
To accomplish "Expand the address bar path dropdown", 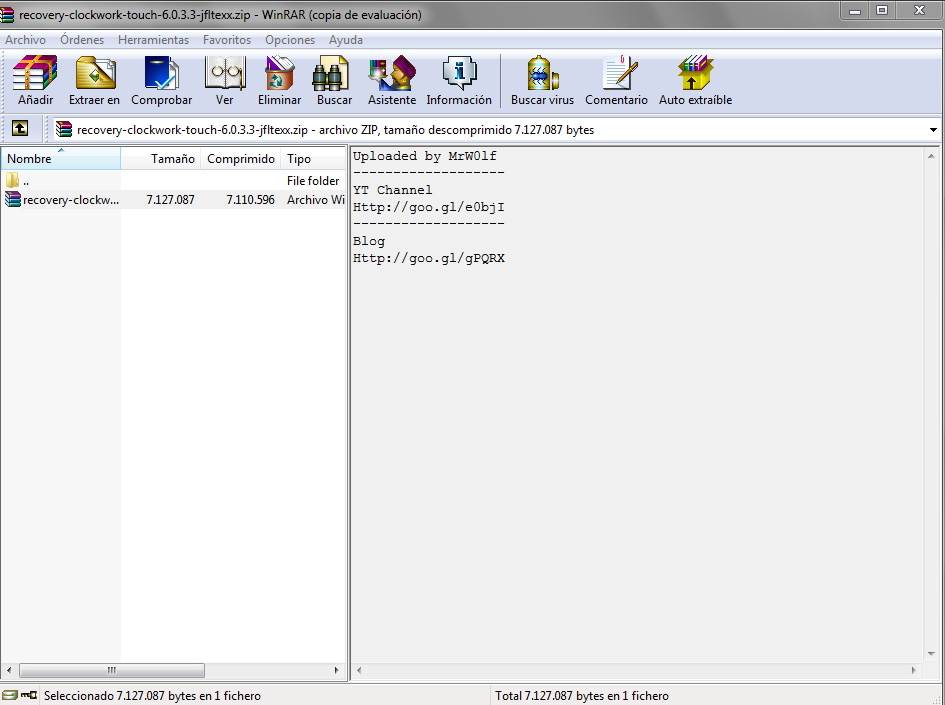I will coord(933,130).
